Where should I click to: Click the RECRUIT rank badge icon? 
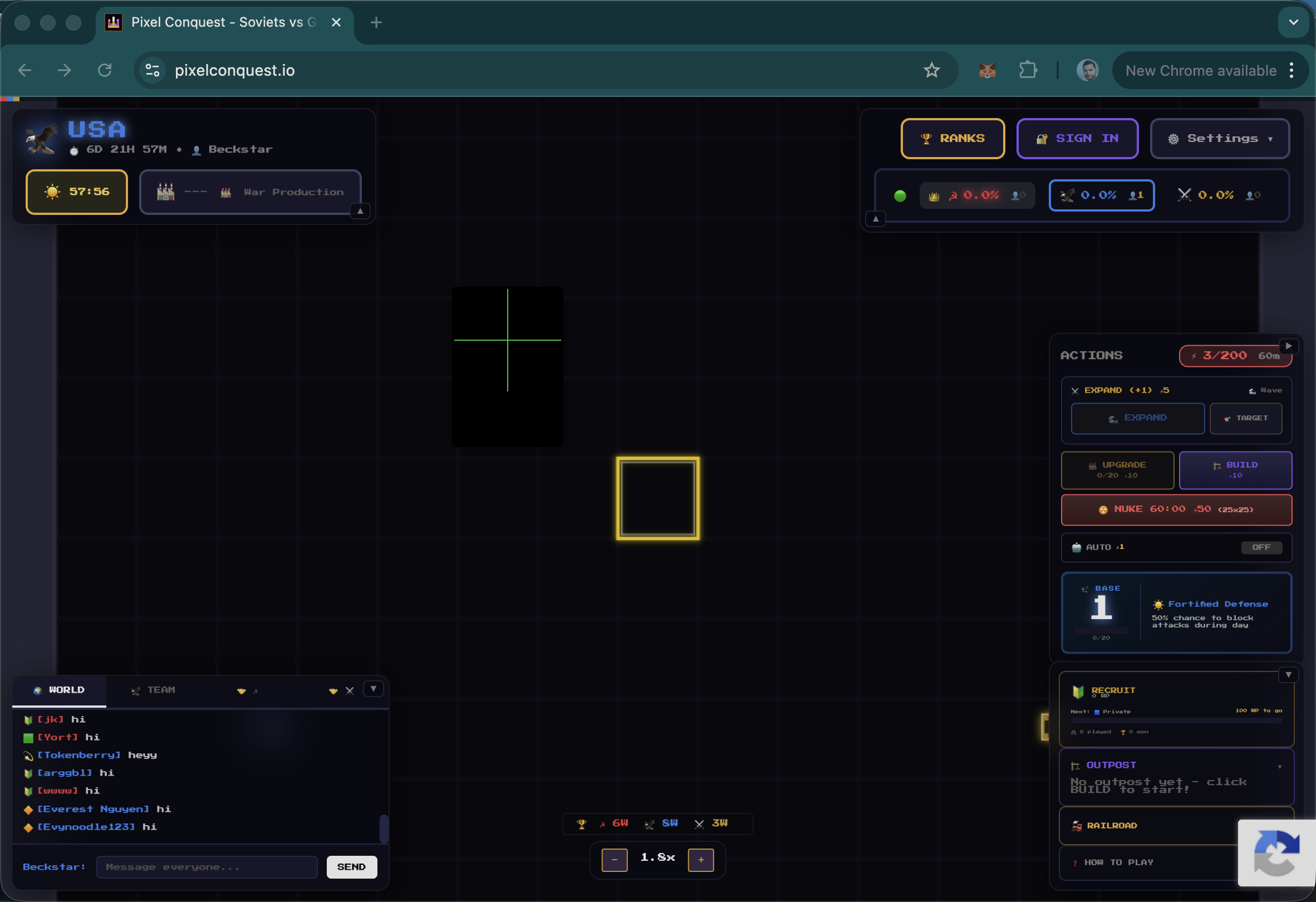point(1078,692)
